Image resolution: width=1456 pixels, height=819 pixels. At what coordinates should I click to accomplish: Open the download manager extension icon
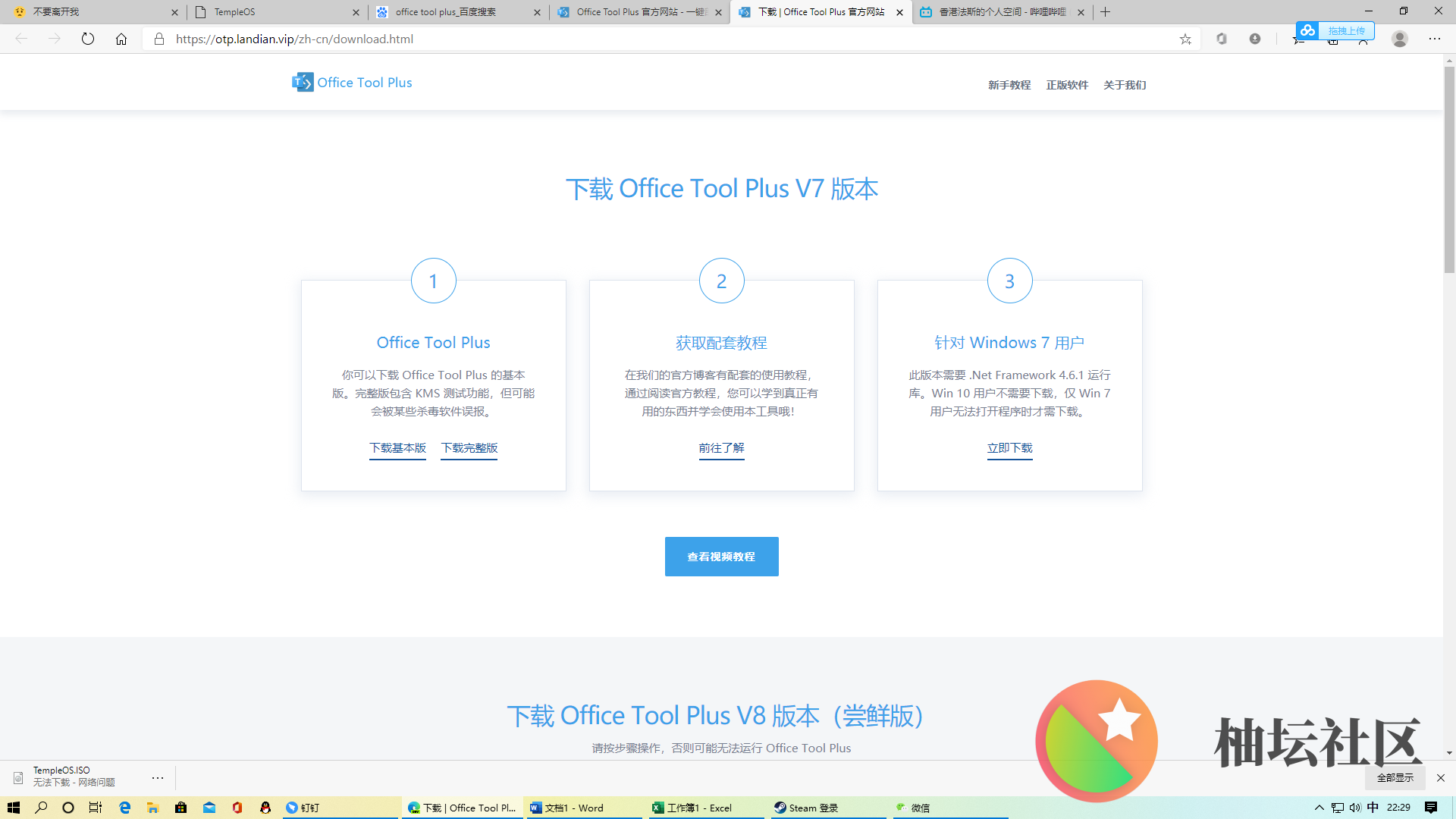point(1255,39)
